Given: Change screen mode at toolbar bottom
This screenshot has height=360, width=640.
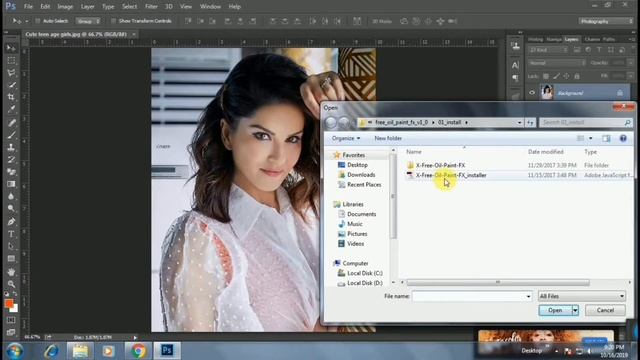Looking at the screenshot, I should point(11,332).
